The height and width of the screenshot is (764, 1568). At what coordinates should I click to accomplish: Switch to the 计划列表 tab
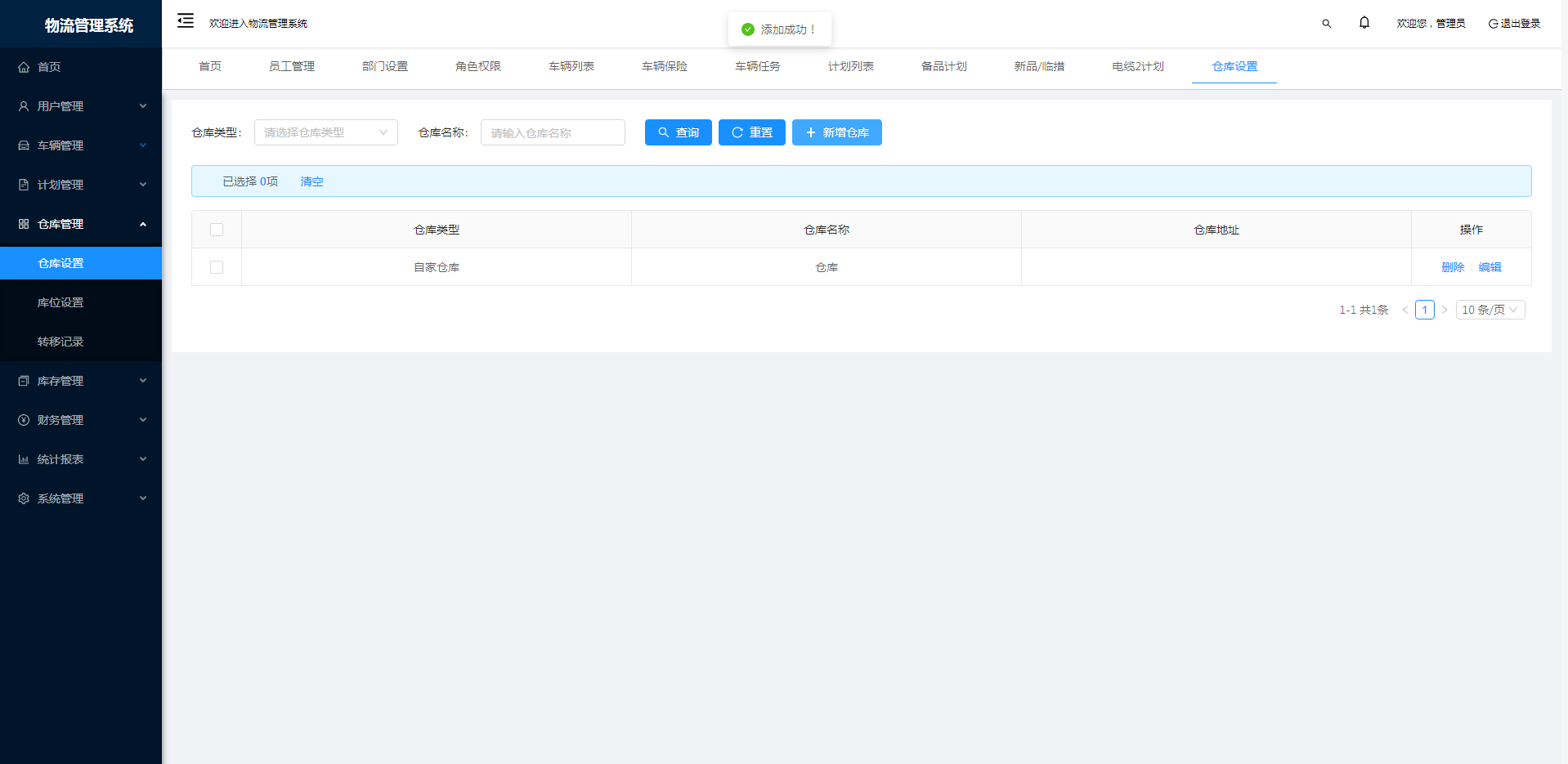pos(851,66)
